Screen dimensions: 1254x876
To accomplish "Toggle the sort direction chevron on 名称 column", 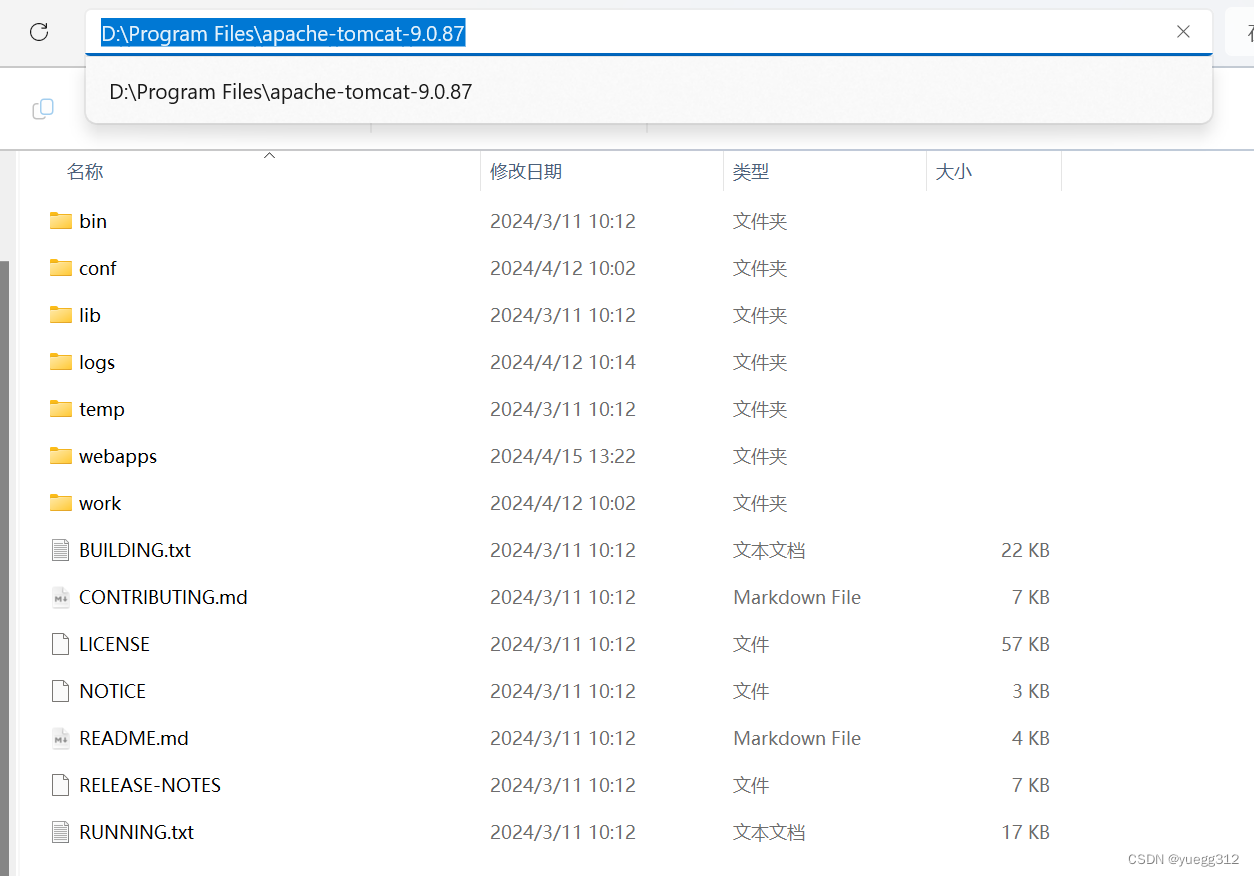I will 269,155.
